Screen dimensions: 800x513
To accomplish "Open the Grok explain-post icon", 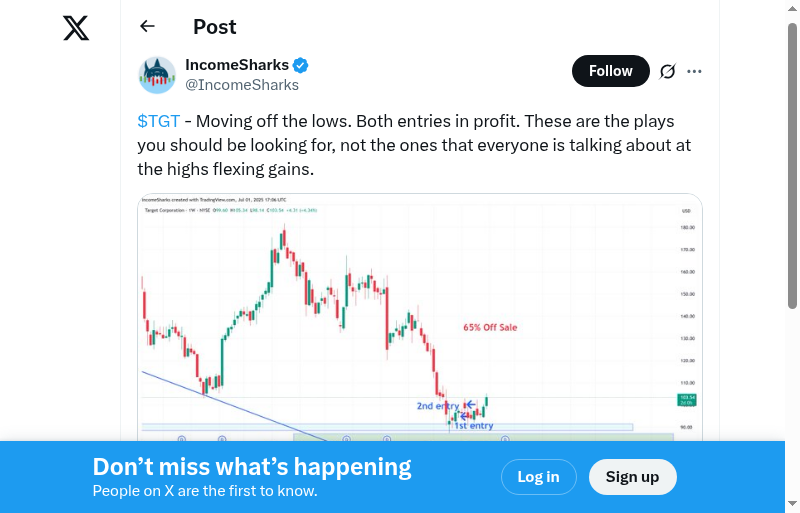I will pos(668,71).
